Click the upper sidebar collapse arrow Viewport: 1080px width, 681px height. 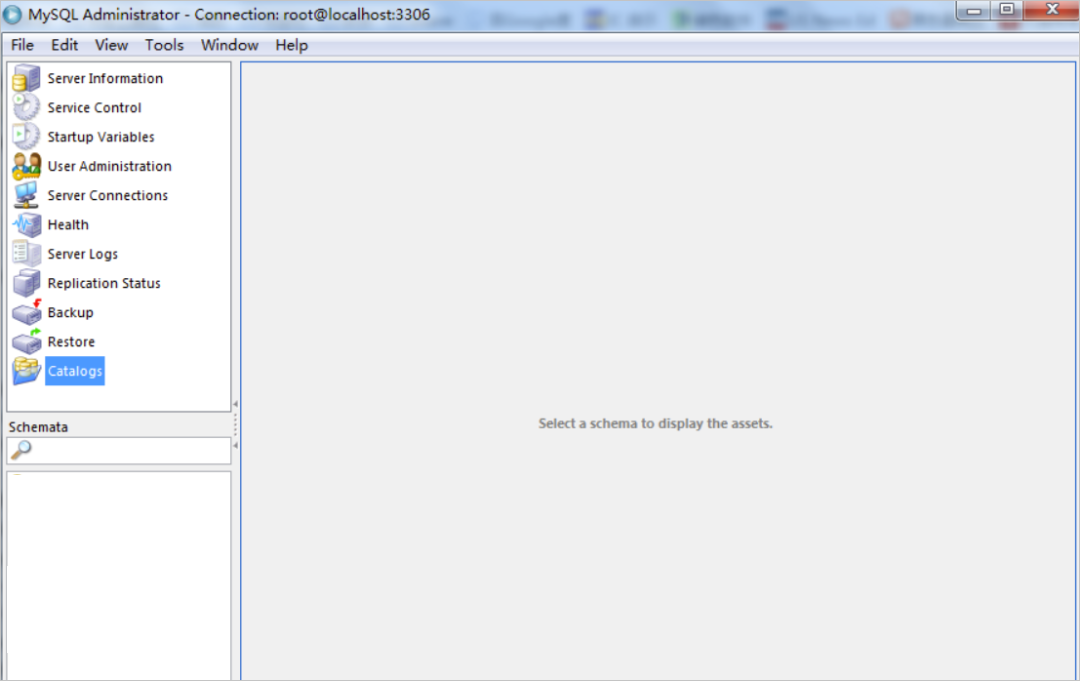tap(236, 404)
